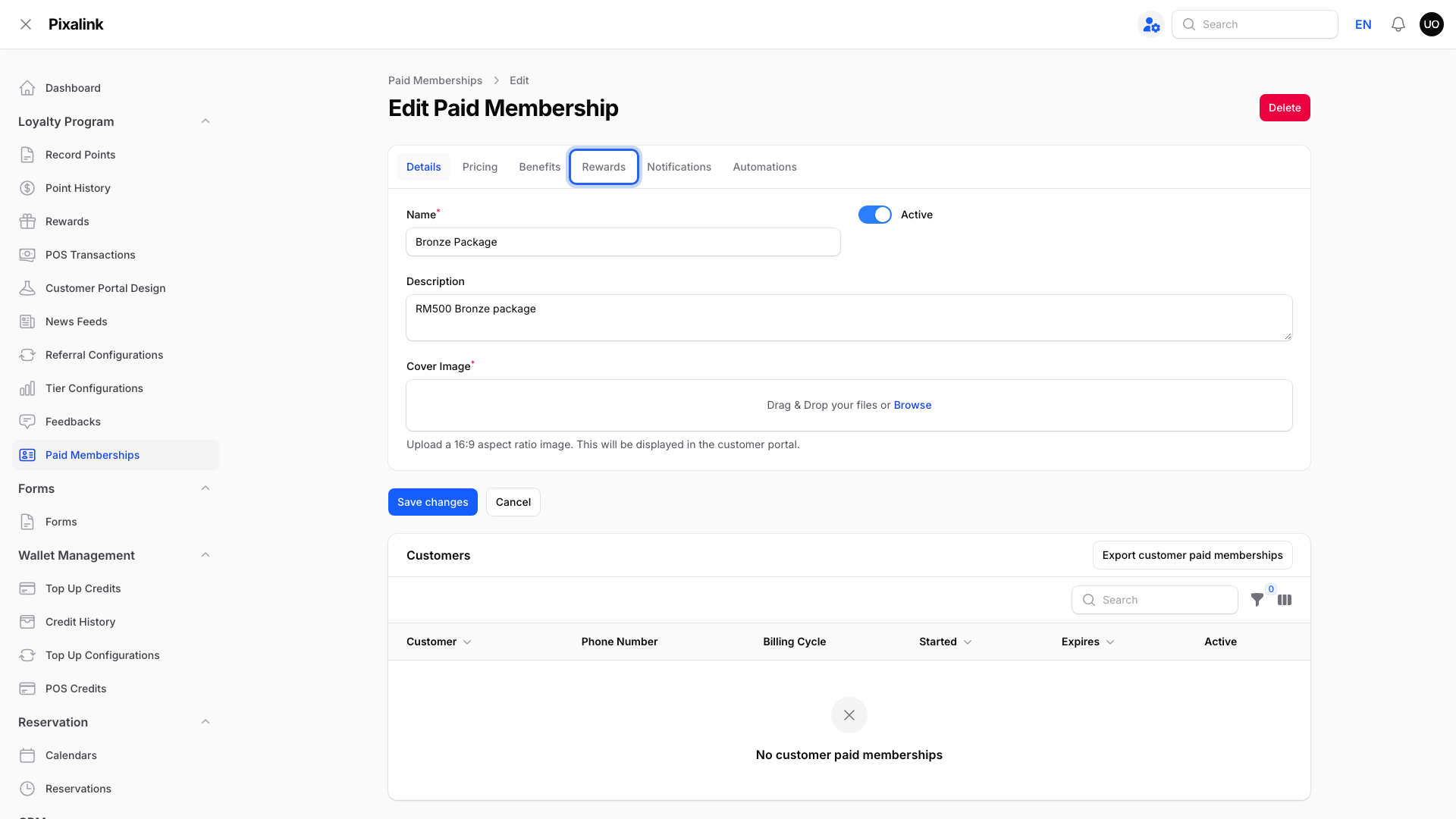Open POS Transactions via its cash icon
1456x819 pixels.
[27, 255]
